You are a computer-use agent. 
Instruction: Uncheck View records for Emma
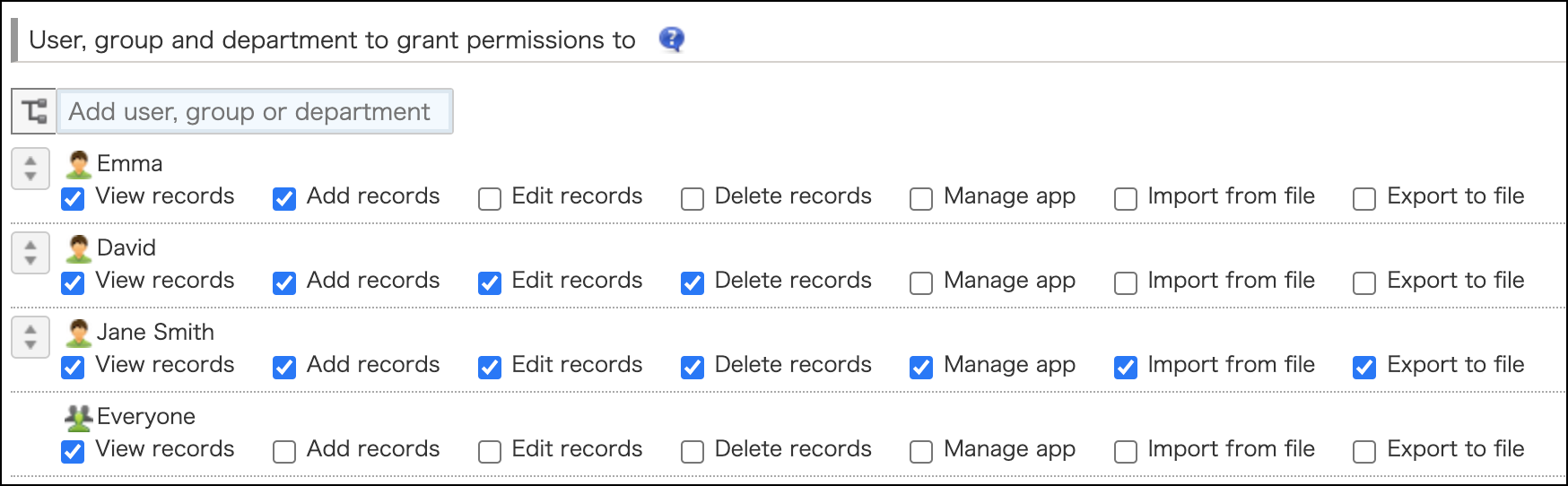(73, 198)
